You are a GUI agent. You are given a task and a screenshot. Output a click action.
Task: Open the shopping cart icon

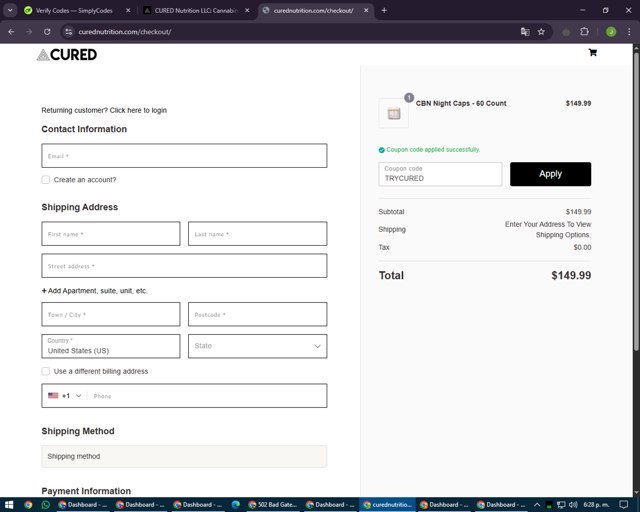pyautogui.click(x=593, y=52)
